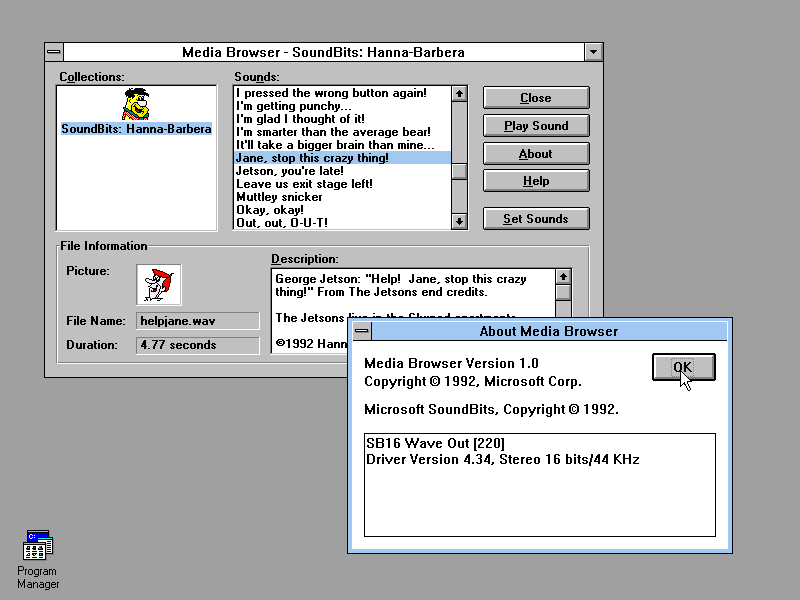Select 'Jane, stop this crazy thing!' sound
The height and width of the screenshot is (600, 800).
342,158
